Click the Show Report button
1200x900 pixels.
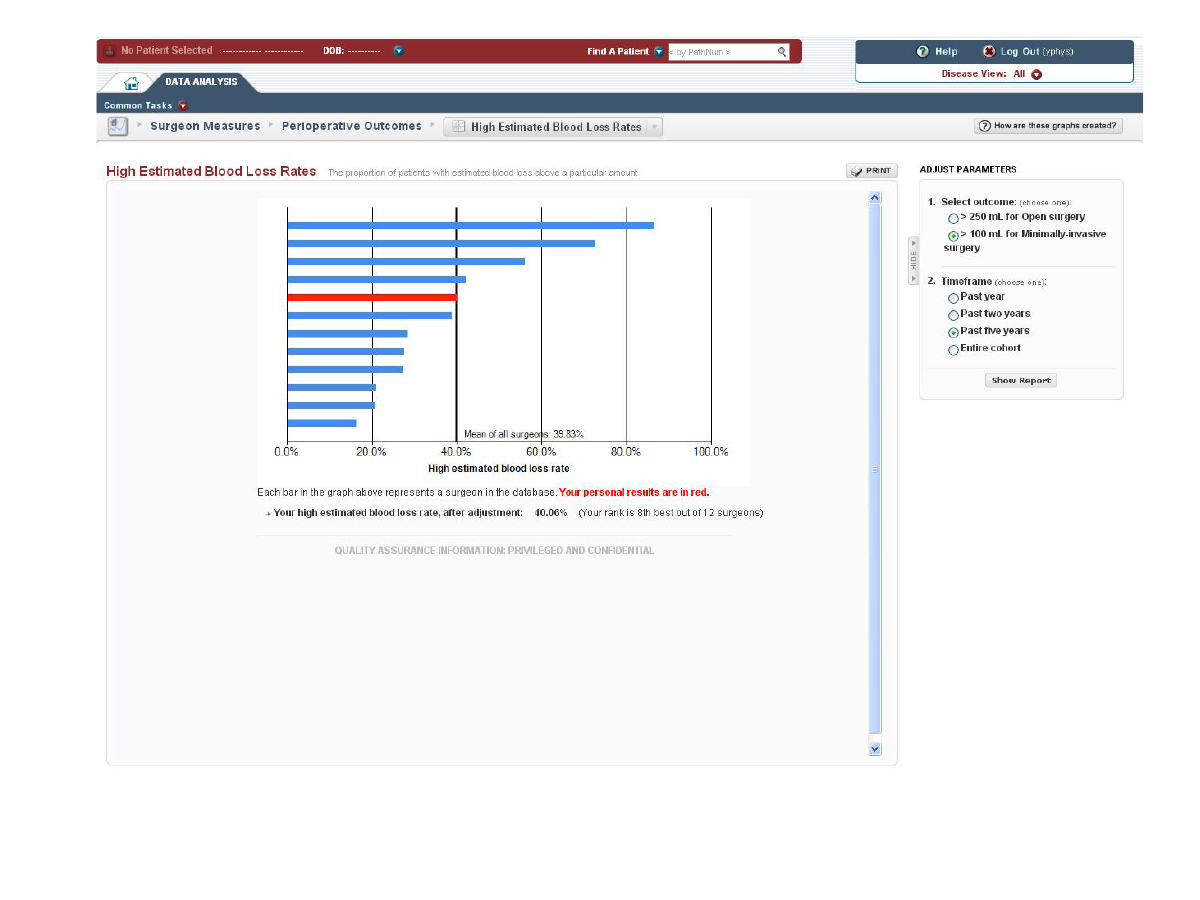tap(1020, 380)
